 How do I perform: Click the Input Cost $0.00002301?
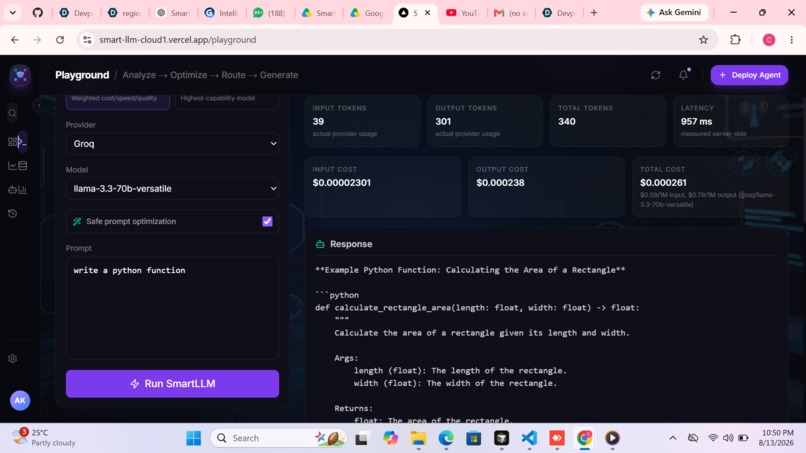[x=341, y=183]
